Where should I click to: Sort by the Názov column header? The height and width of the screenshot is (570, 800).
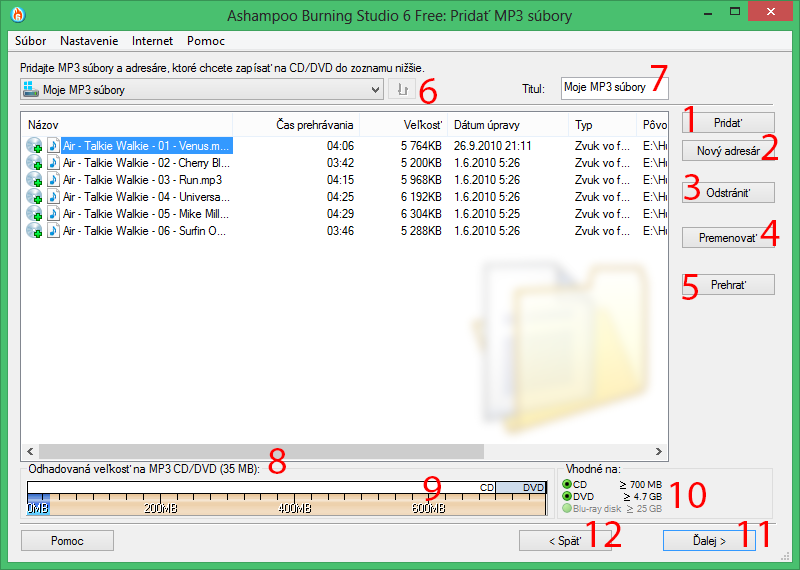click(x=127, y=125)
